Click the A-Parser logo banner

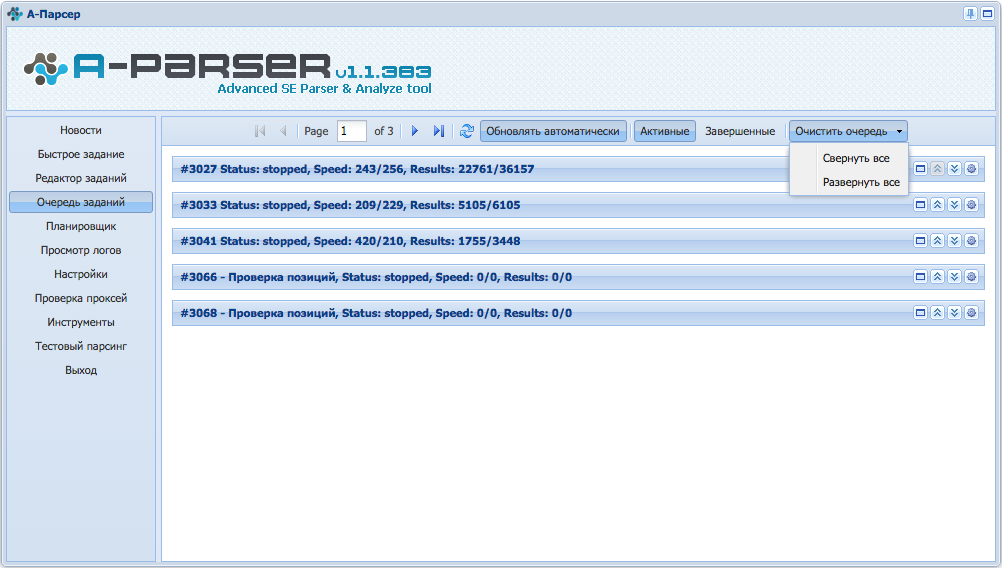pyautogui.click(x=228, y=73)
